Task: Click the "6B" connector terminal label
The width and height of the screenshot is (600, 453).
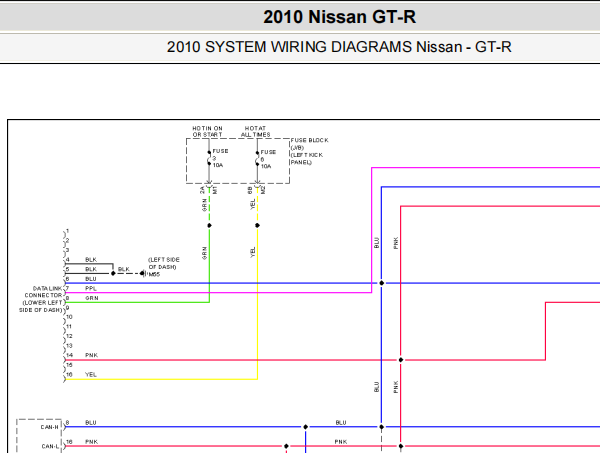Action: pos(250,190)
